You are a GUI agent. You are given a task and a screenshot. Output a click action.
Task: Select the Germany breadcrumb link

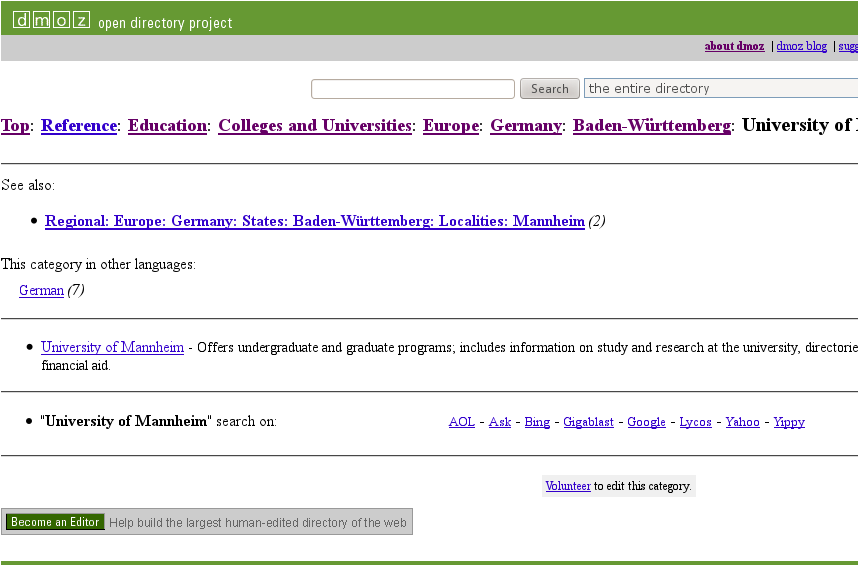(x=526, y=126)
